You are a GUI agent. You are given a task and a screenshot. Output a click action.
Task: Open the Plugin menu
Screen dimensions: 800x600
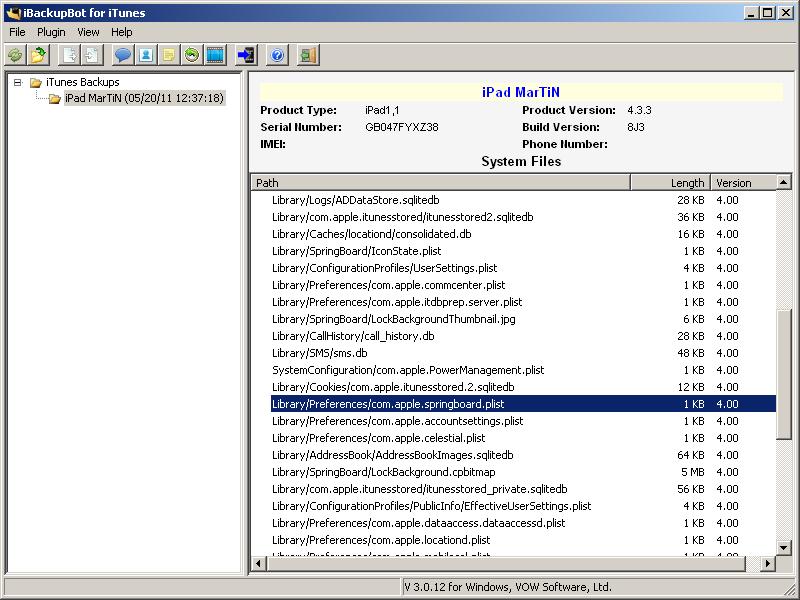(51, 32)
